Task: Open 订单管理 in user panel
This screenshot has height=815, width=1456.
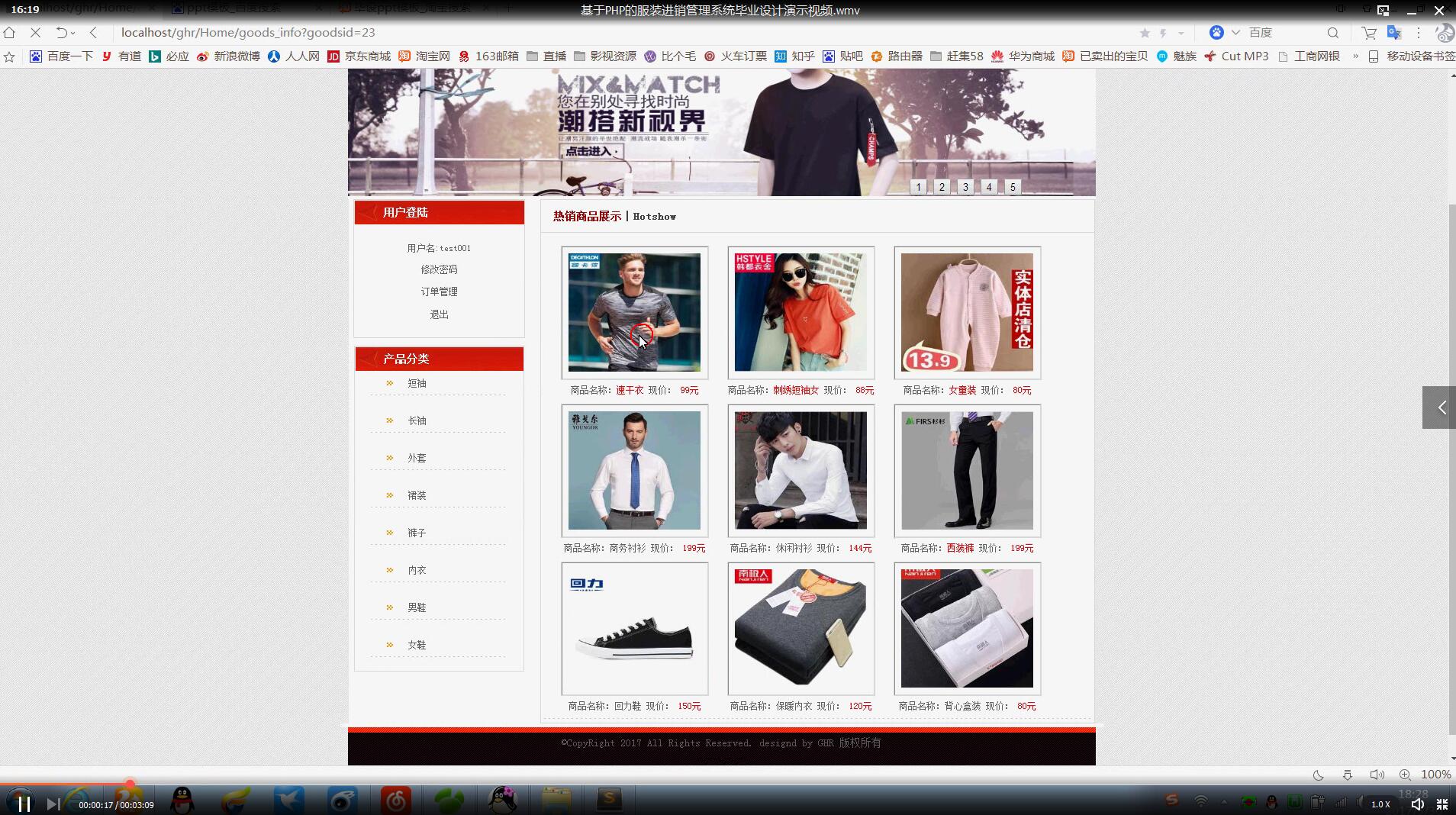Action: click(x=439, y=292)
